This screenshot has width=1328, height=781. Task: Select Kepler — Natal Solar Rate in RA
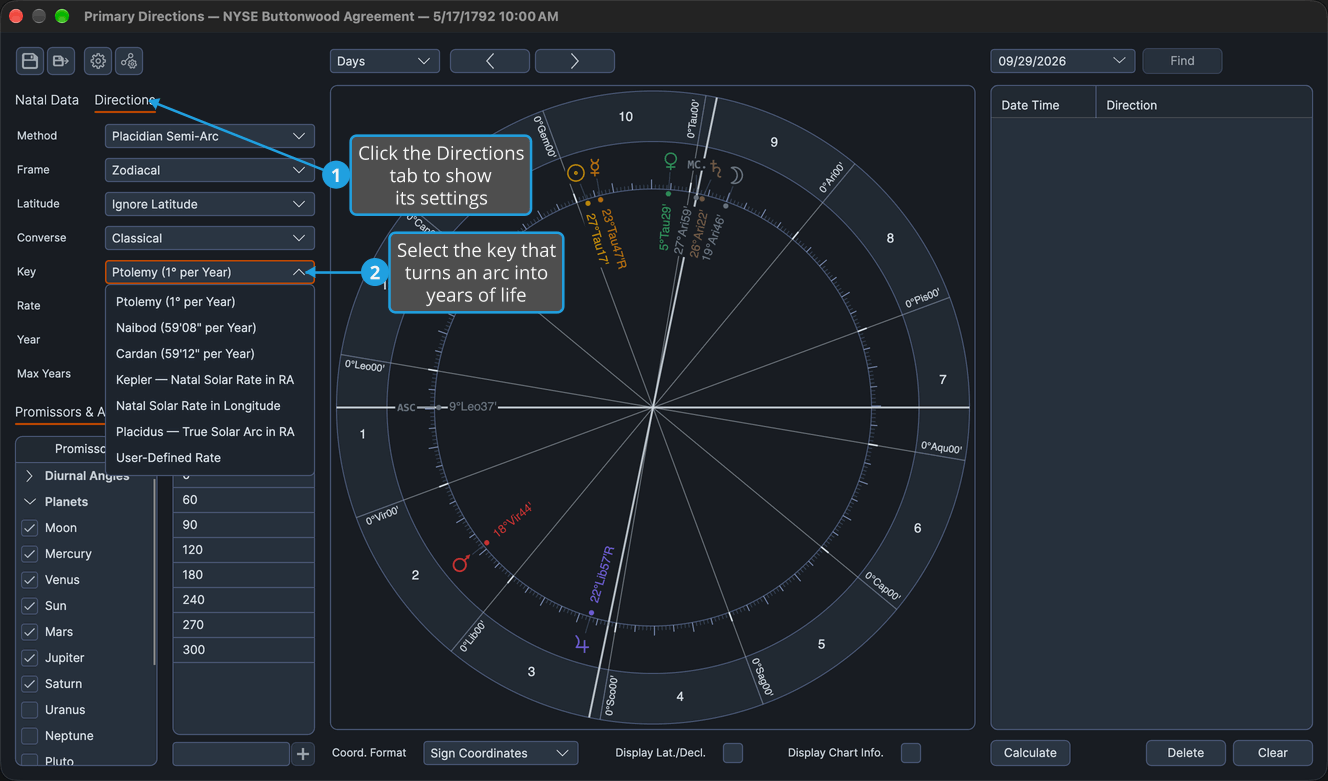pyautogui.click(x=210, y=380)
